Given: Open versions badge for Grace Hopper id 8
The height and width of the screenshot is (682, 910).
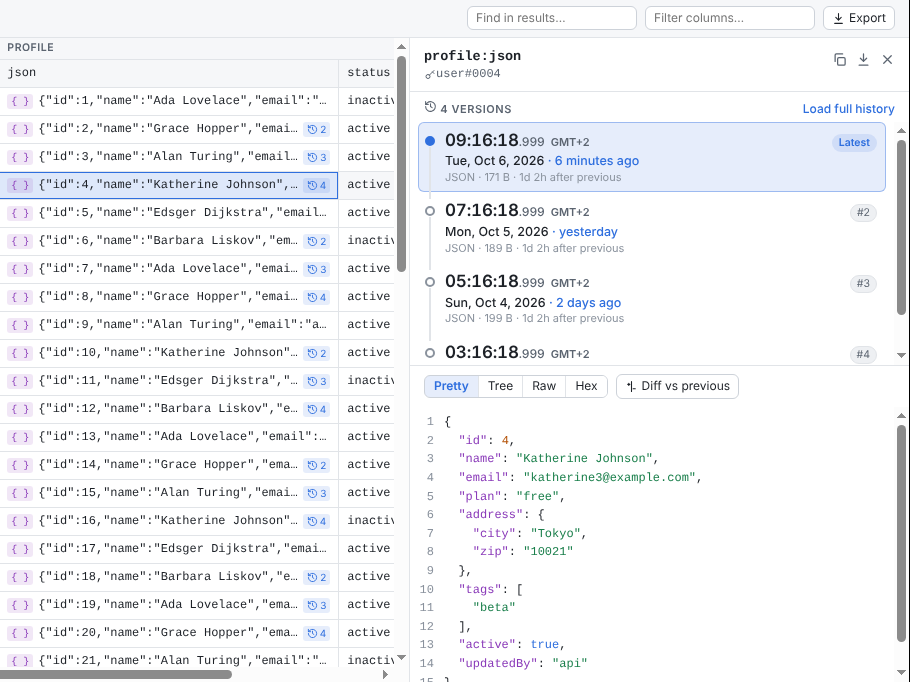Looking at the screenshot, I should point(317,297).
